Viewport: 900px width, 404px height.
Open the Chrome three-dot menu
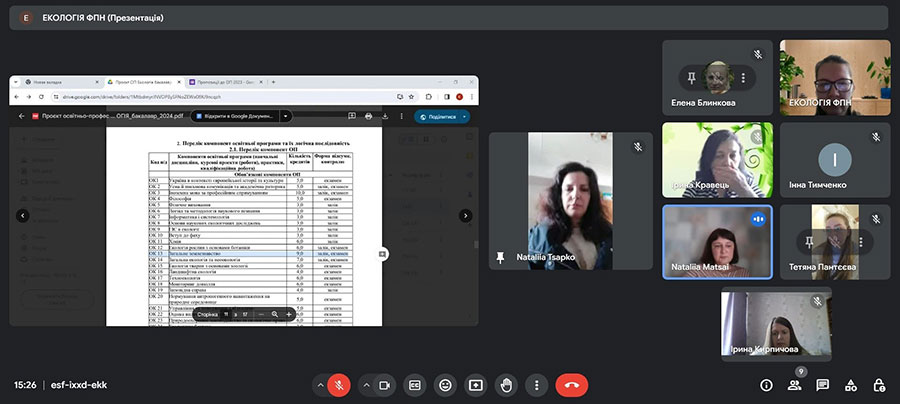[472, 97]
